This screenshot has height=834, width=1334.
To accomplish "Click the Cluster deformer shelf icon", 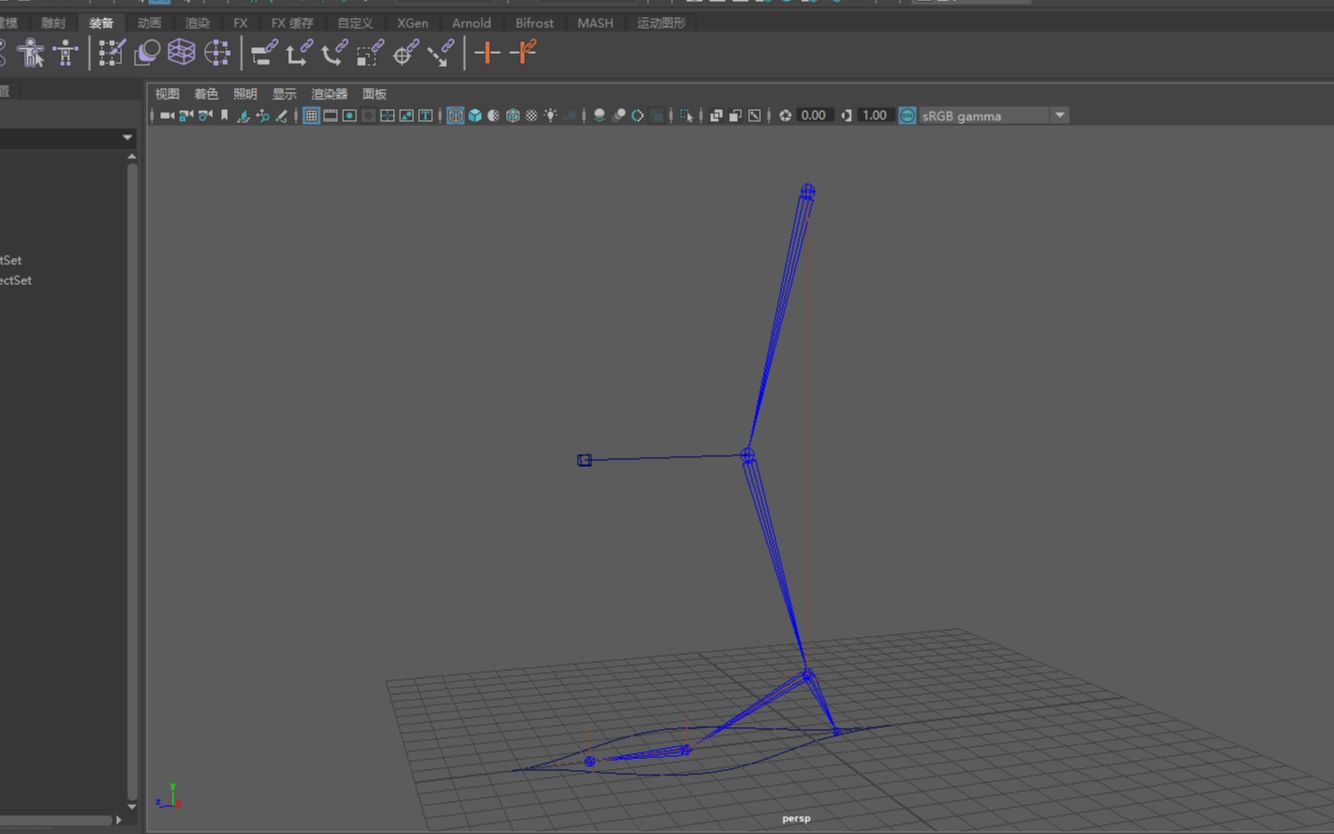I will (217, 52).
